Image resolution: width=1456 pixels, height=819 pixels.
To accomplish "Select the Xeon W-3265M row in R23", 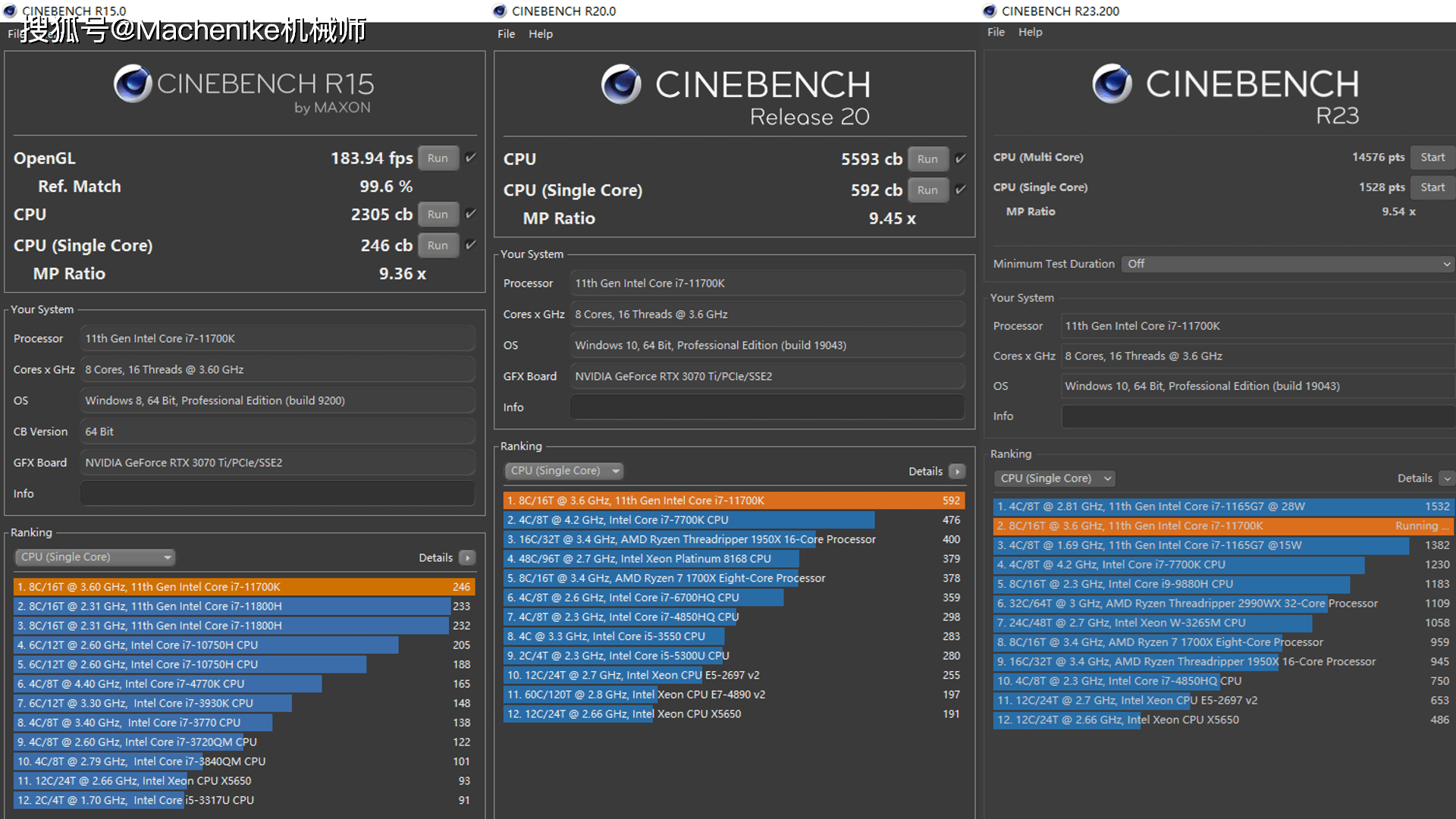I will pos(1224,623).
